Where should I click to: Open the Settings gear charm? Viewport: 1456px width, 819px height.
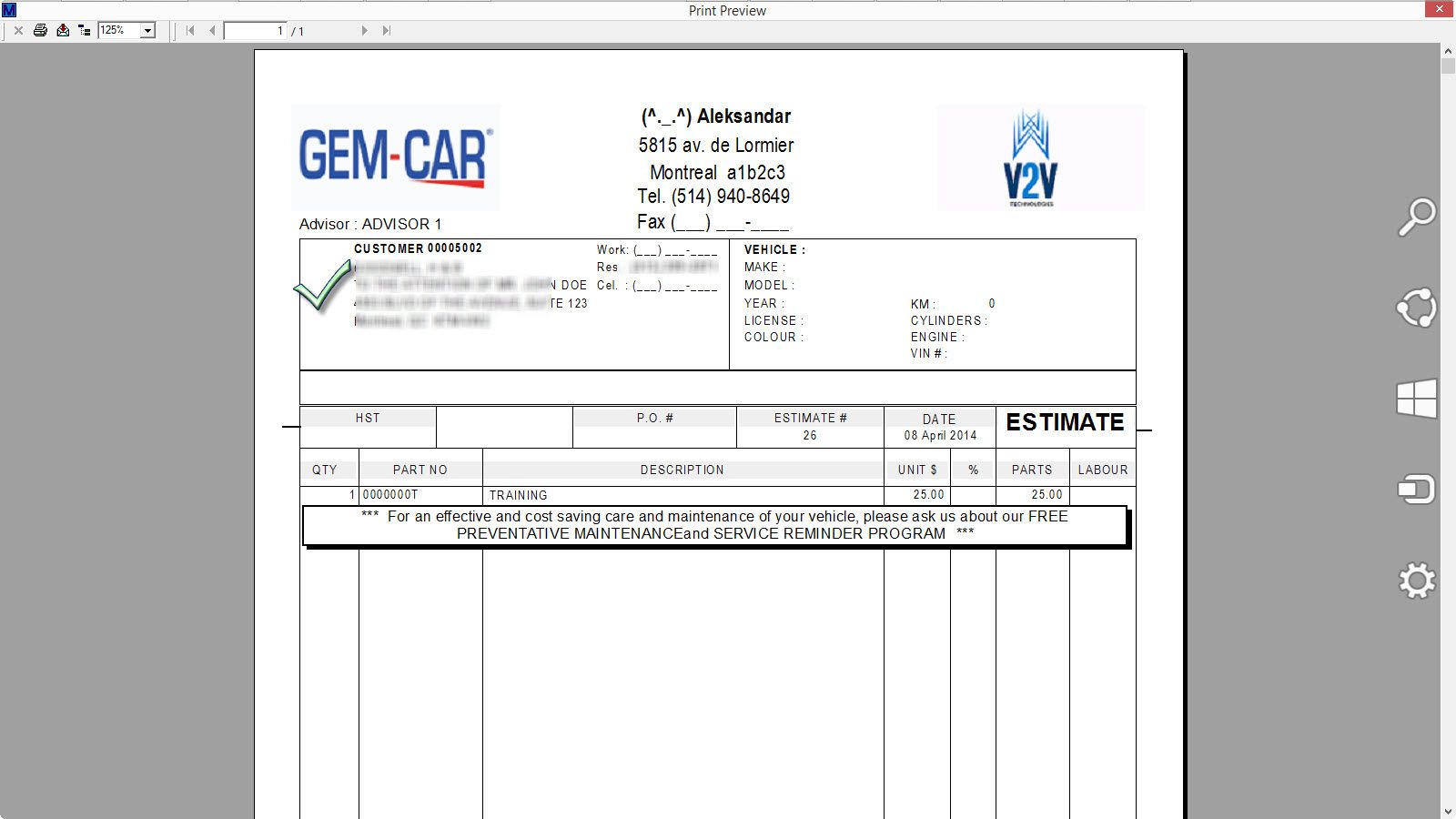pos(1417,581)
